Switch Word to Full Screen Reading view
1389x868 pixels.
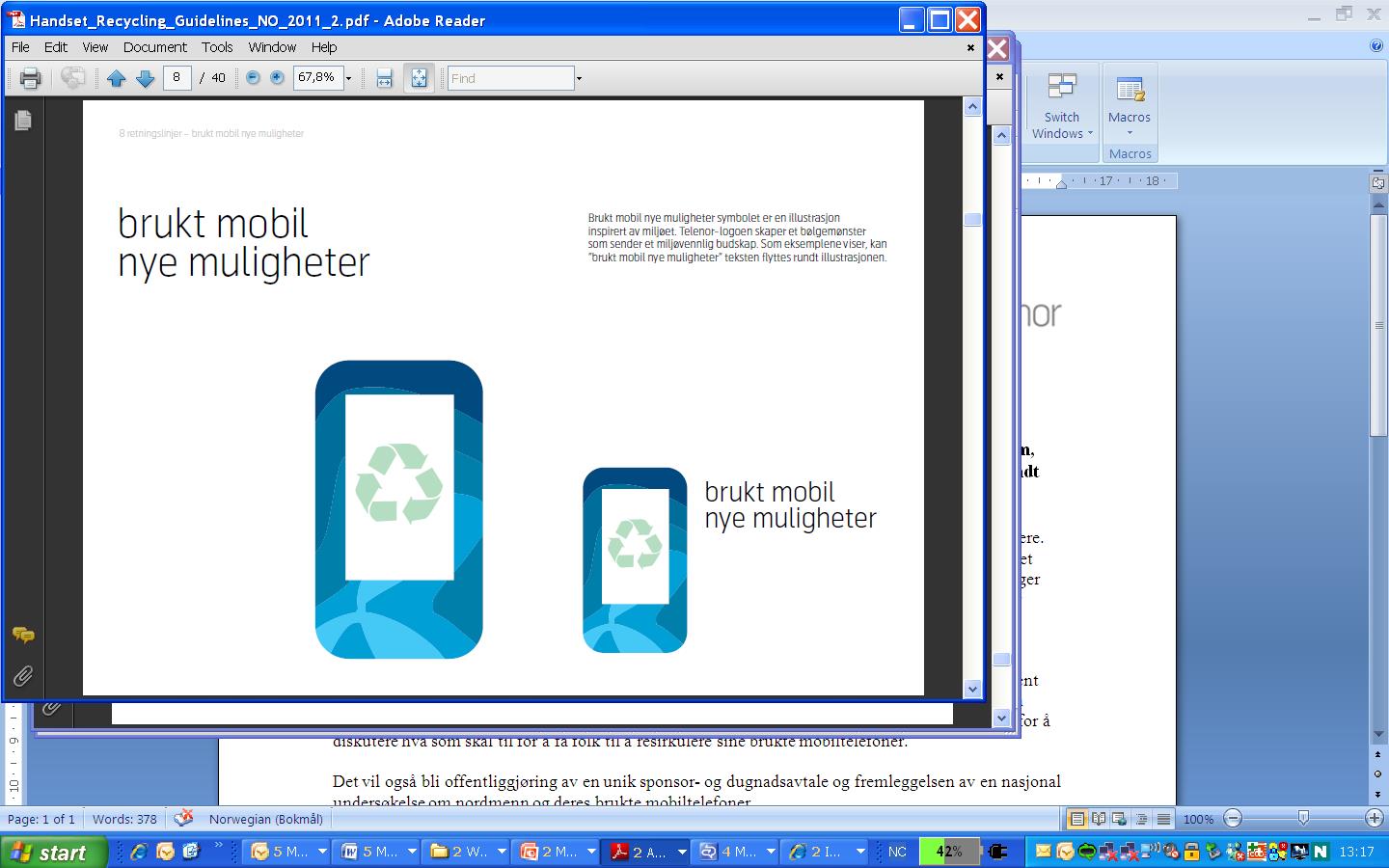pyautogui.click(x=1099, y=819)
